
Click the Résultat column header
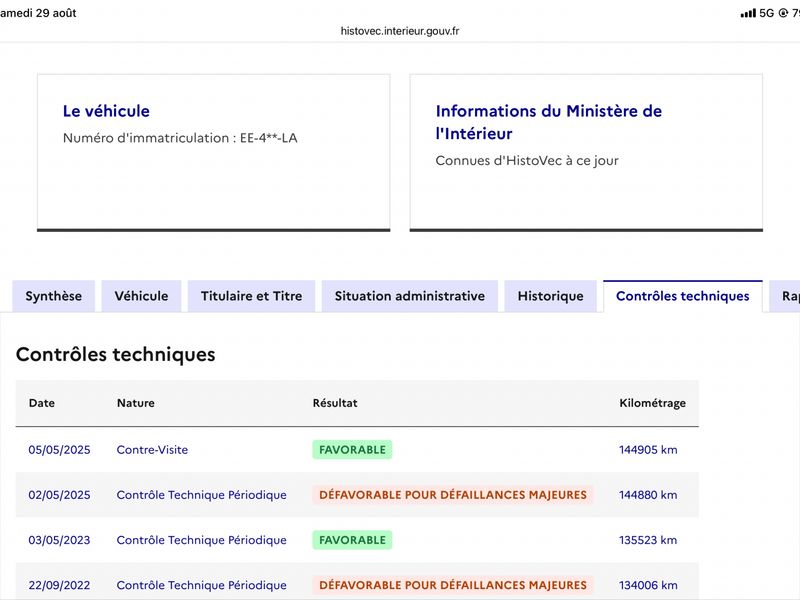(335, 403)
